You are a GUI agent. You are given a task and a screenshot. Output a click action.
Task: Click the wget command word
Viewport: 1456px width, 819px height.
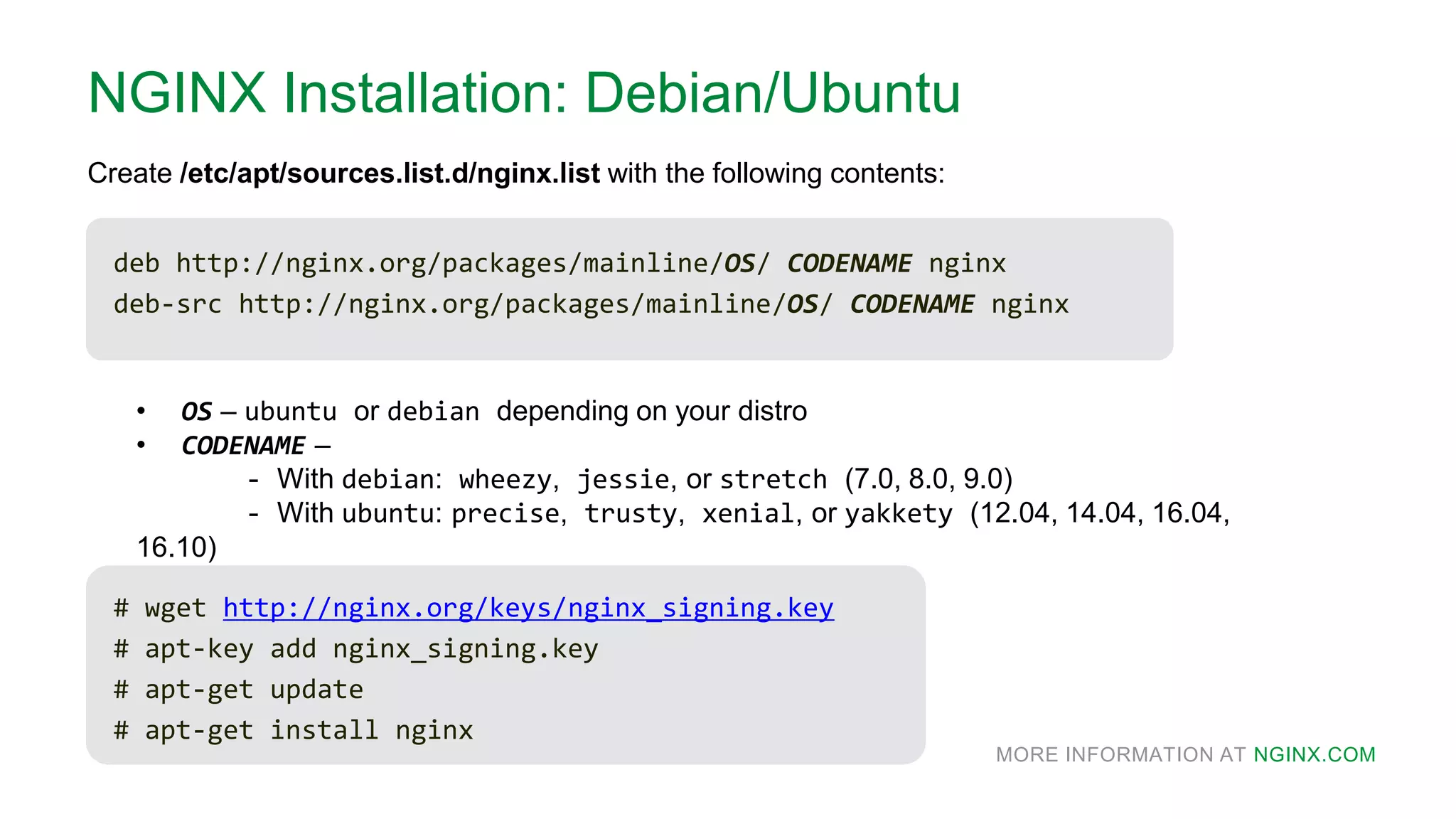(175, 609)
